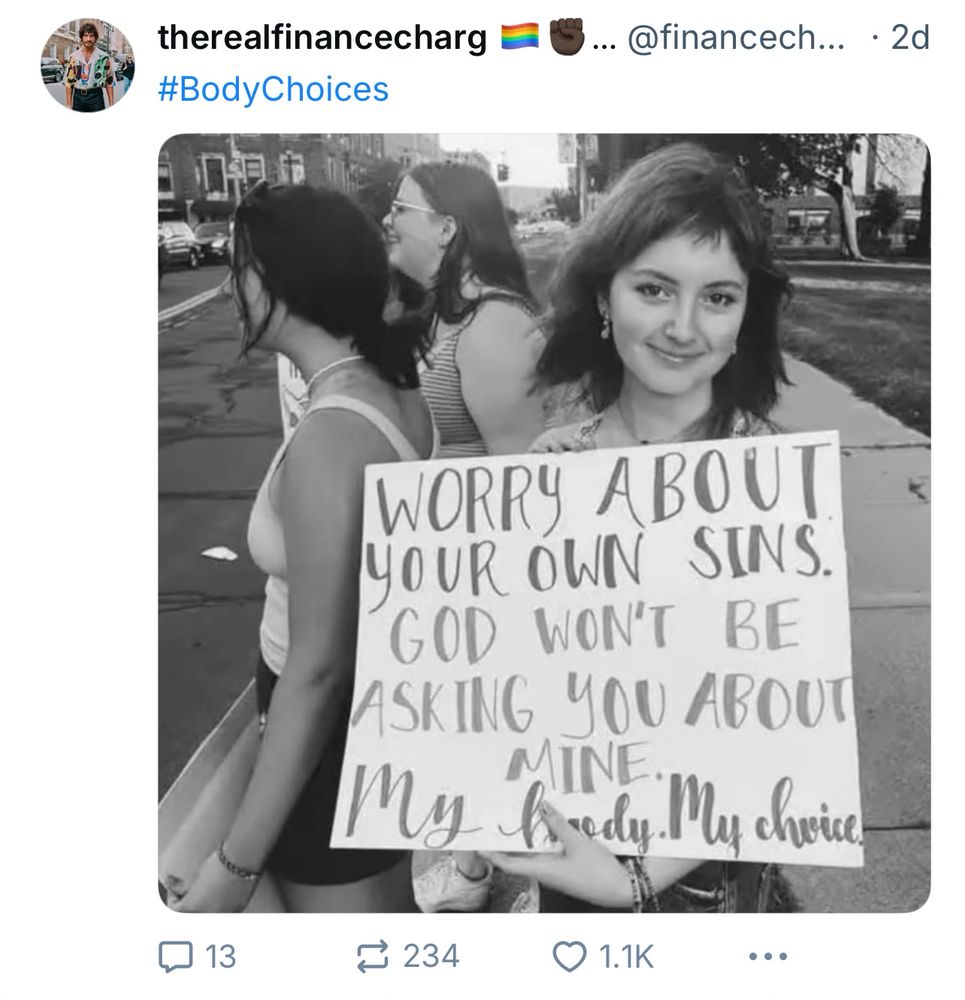The image size is (965, 1000).
Task: Open the three-dot more options menu
Action: coord(769,956)
